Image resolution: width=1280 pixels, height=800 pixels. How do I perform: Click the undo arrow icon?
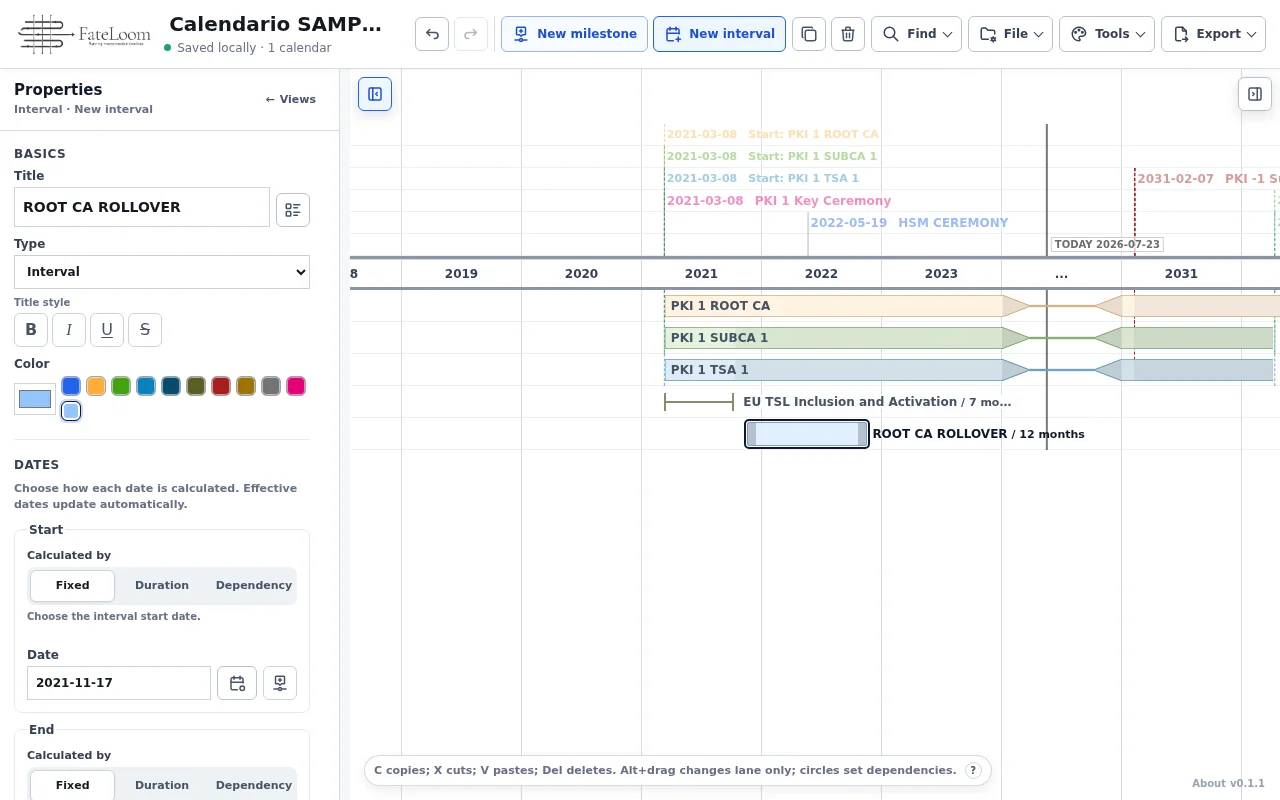pyautogui.click(x=432, y=34)
